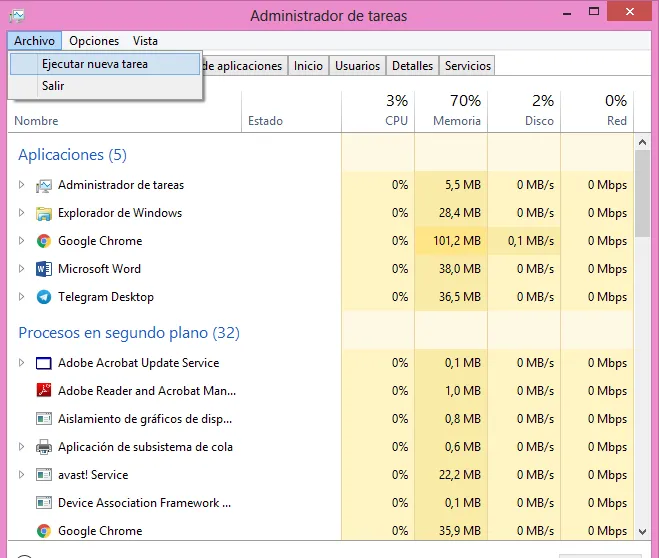Click the printer icon for Aplicación de subsistema
Screen dimensions: 659x558
point(44,447)
